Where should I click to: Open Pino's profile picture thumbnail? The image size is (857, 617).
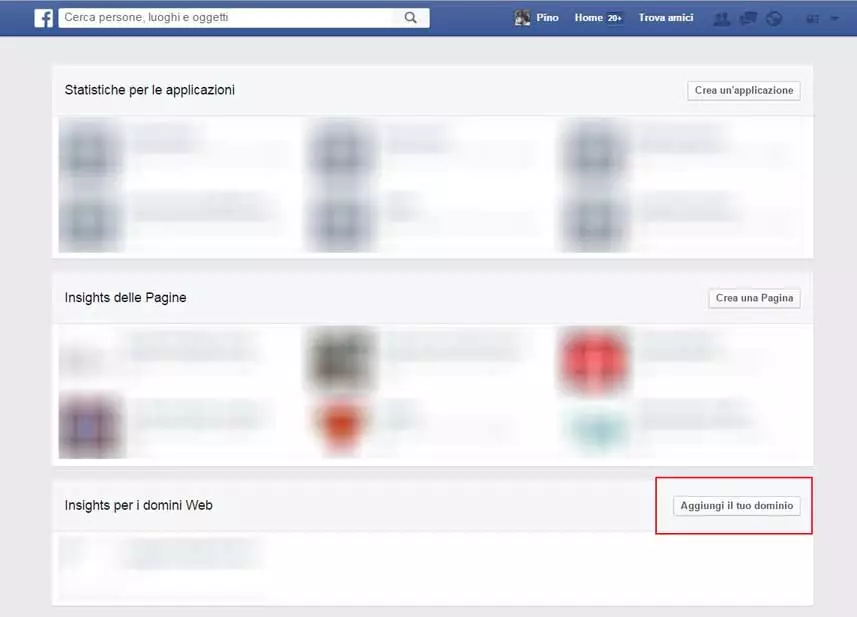point(521,17)
